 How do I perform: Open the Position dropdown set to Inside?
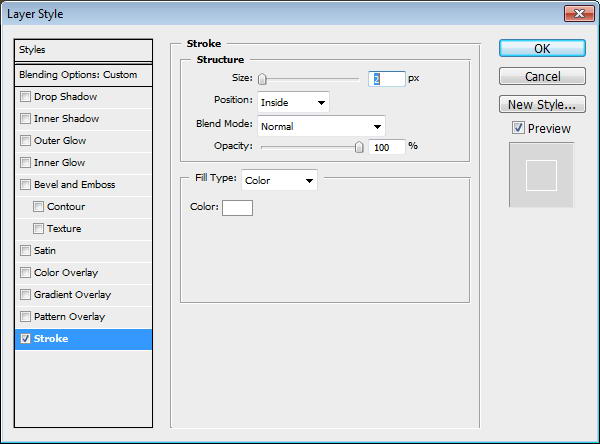coord(293,102)
